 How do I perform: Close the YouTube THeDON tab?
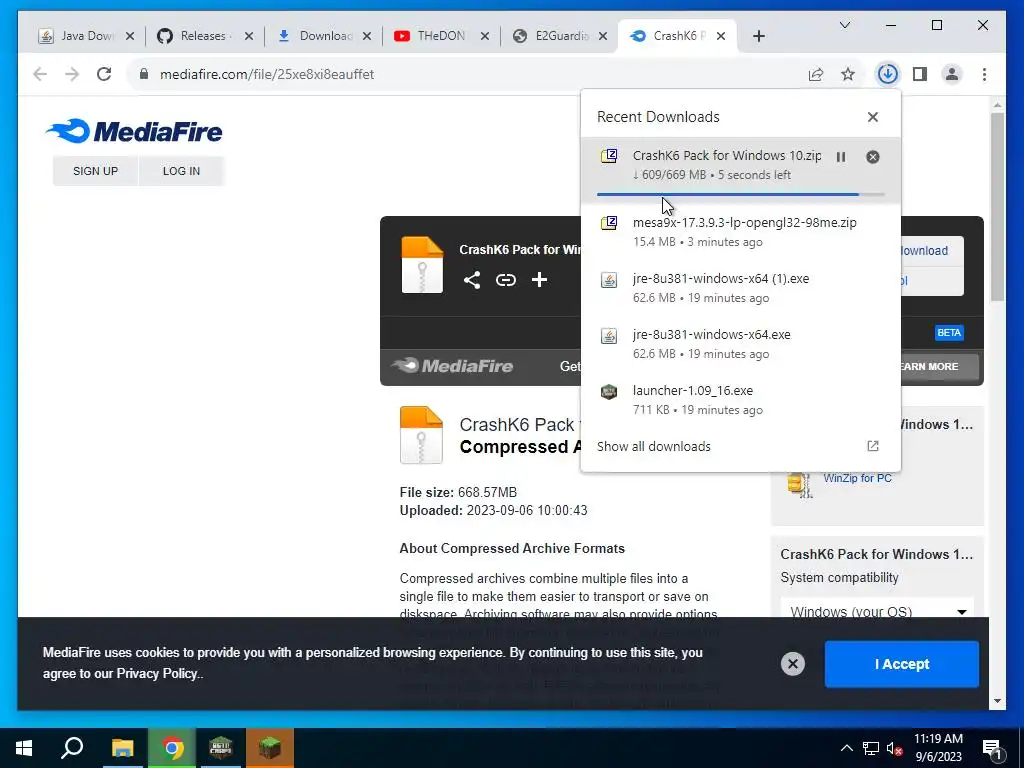click(485, 36)
